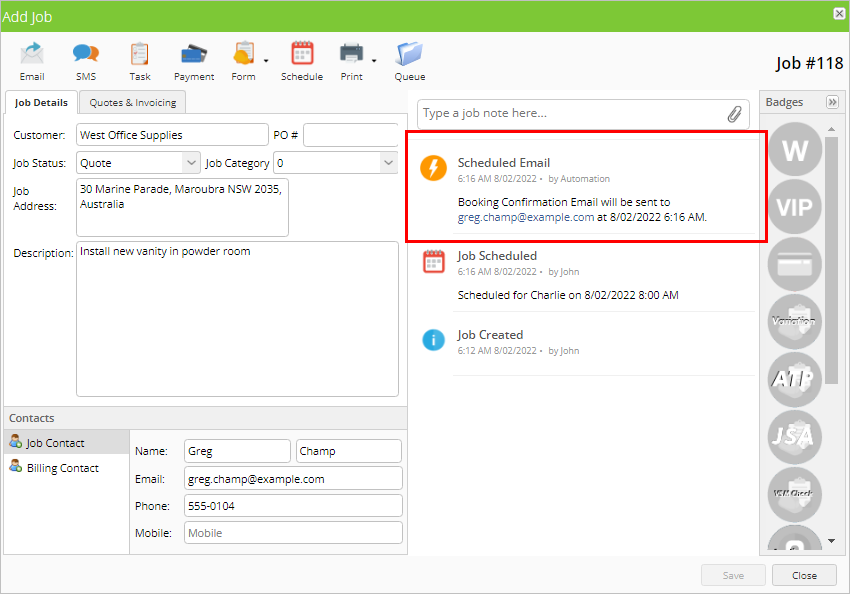Image resolution: width=850 pixels, height=594 pixels.
Task: Click the Job Scheduled calendar icon
Action: 434,261
